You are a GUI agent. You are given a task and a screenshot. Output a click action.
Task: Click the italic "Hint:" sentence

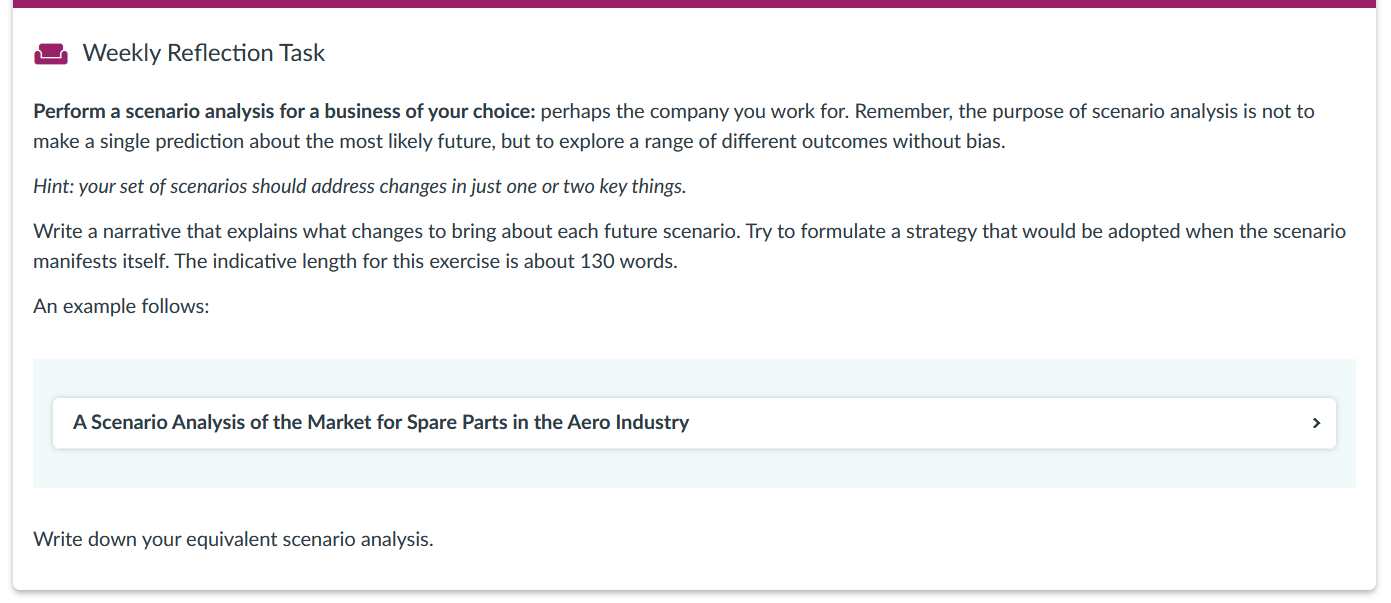pyautogui.click(x=359, y=187)
